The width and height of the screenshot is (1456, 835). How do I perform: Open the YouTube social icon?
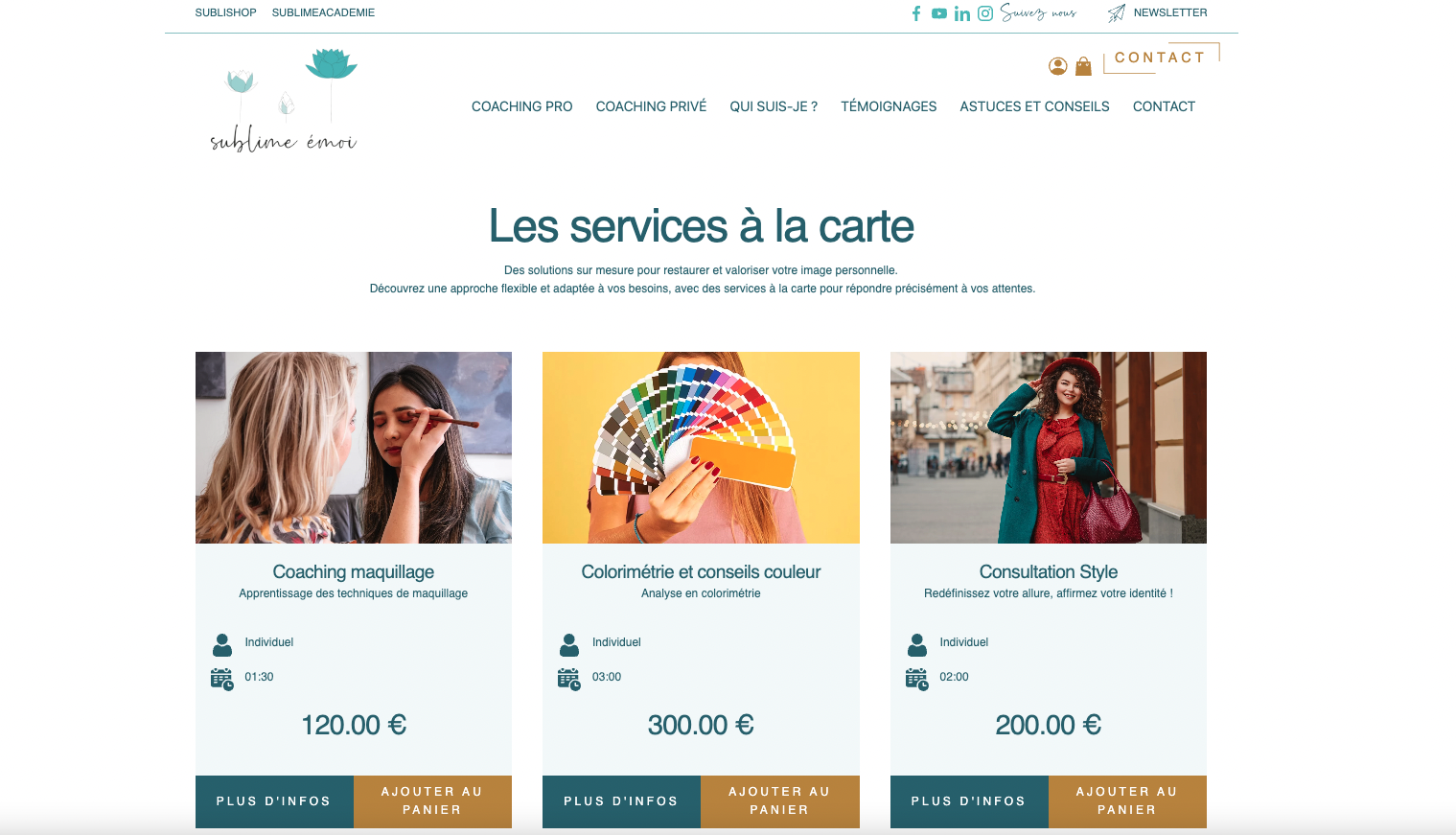pos(939,13)
